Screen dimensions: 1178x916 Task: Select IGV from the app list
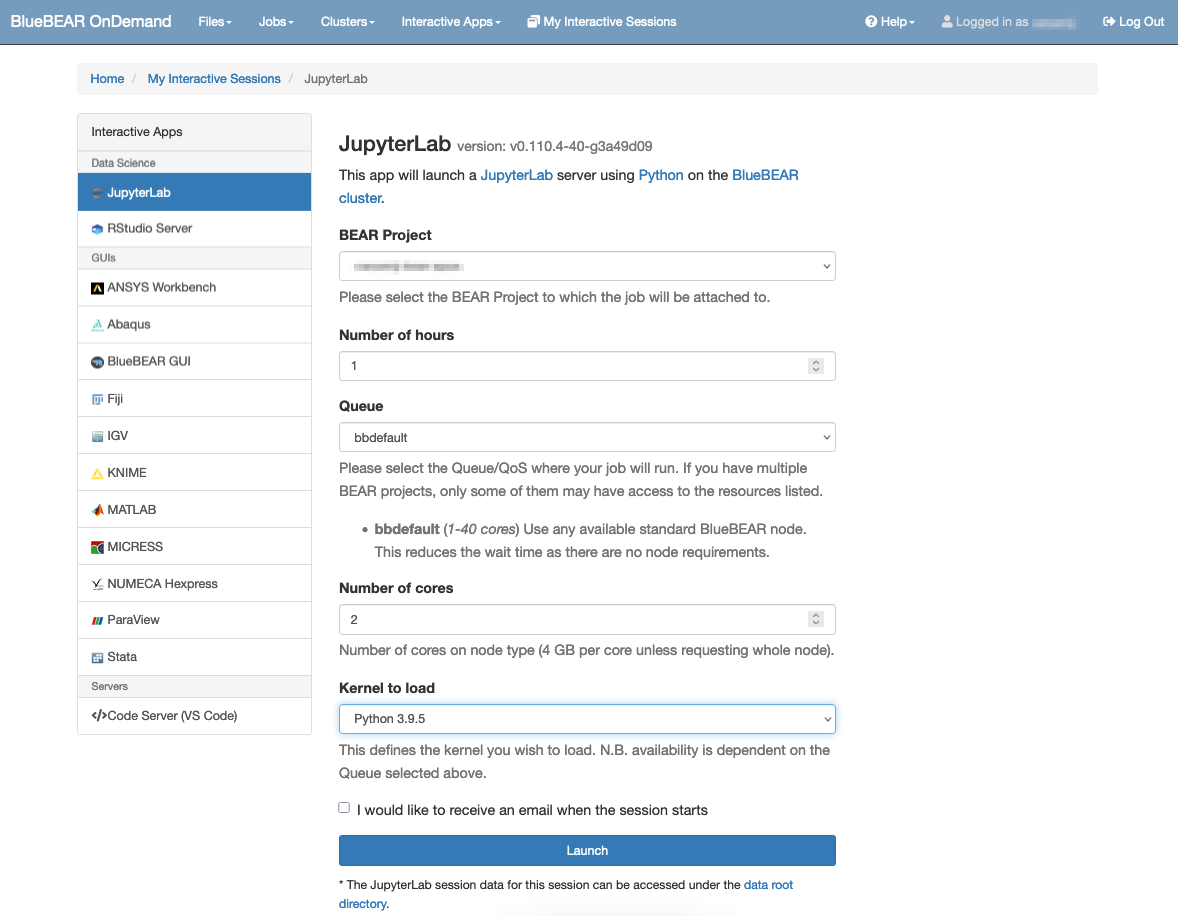[195, 435]
